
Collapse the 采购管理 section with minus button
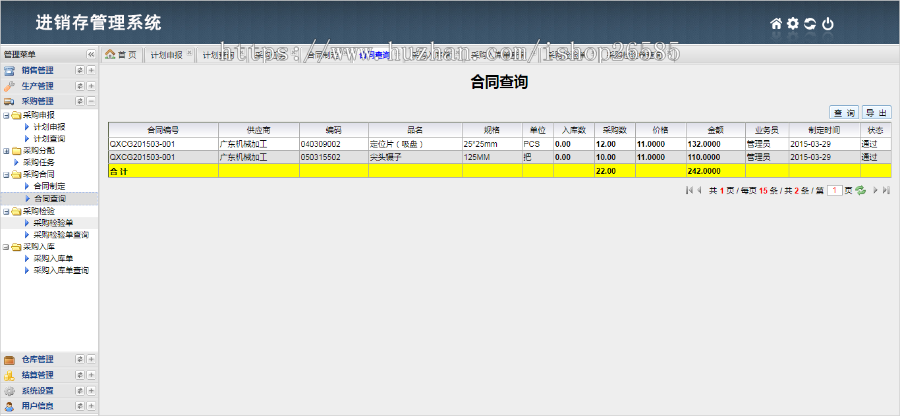click(91, 101)
